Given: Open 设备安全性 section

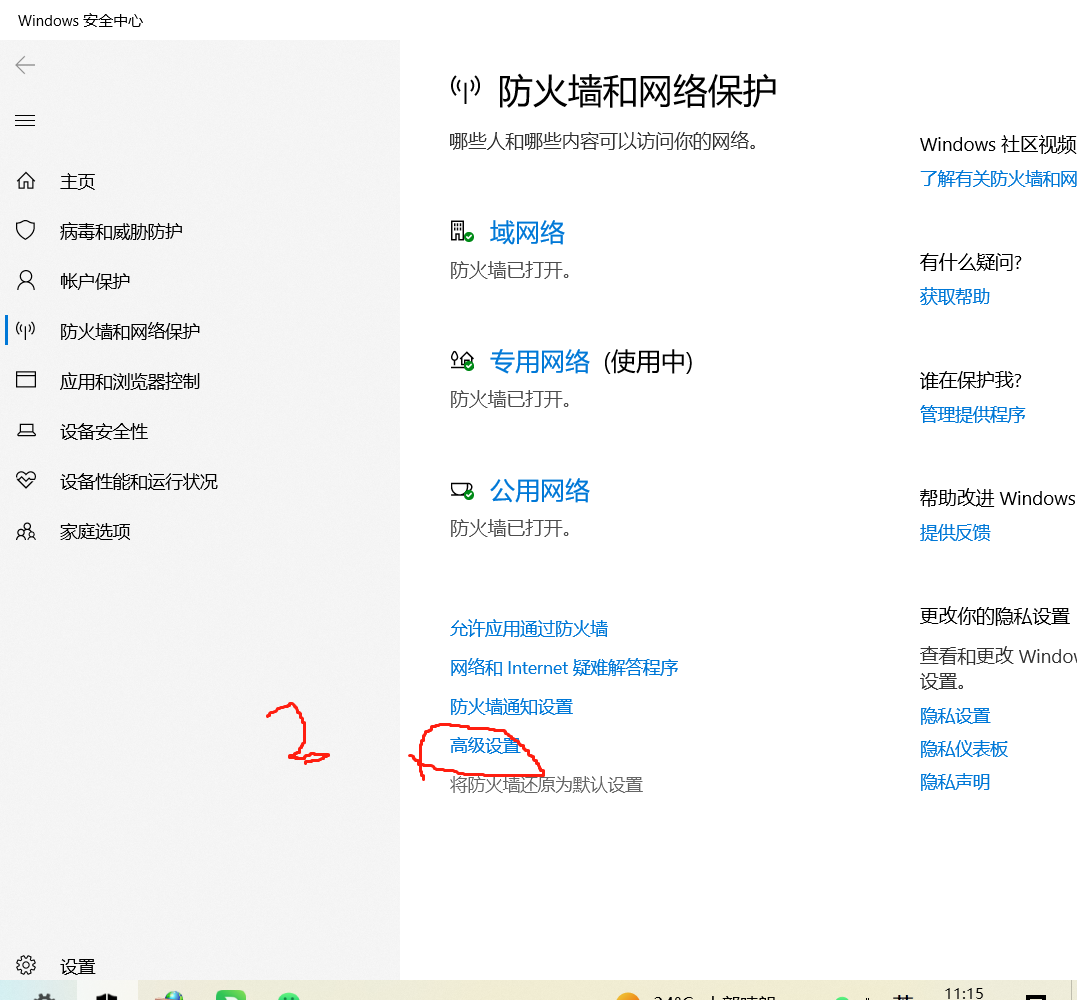Looking at the screenshot, I should (x=104, y=432).
